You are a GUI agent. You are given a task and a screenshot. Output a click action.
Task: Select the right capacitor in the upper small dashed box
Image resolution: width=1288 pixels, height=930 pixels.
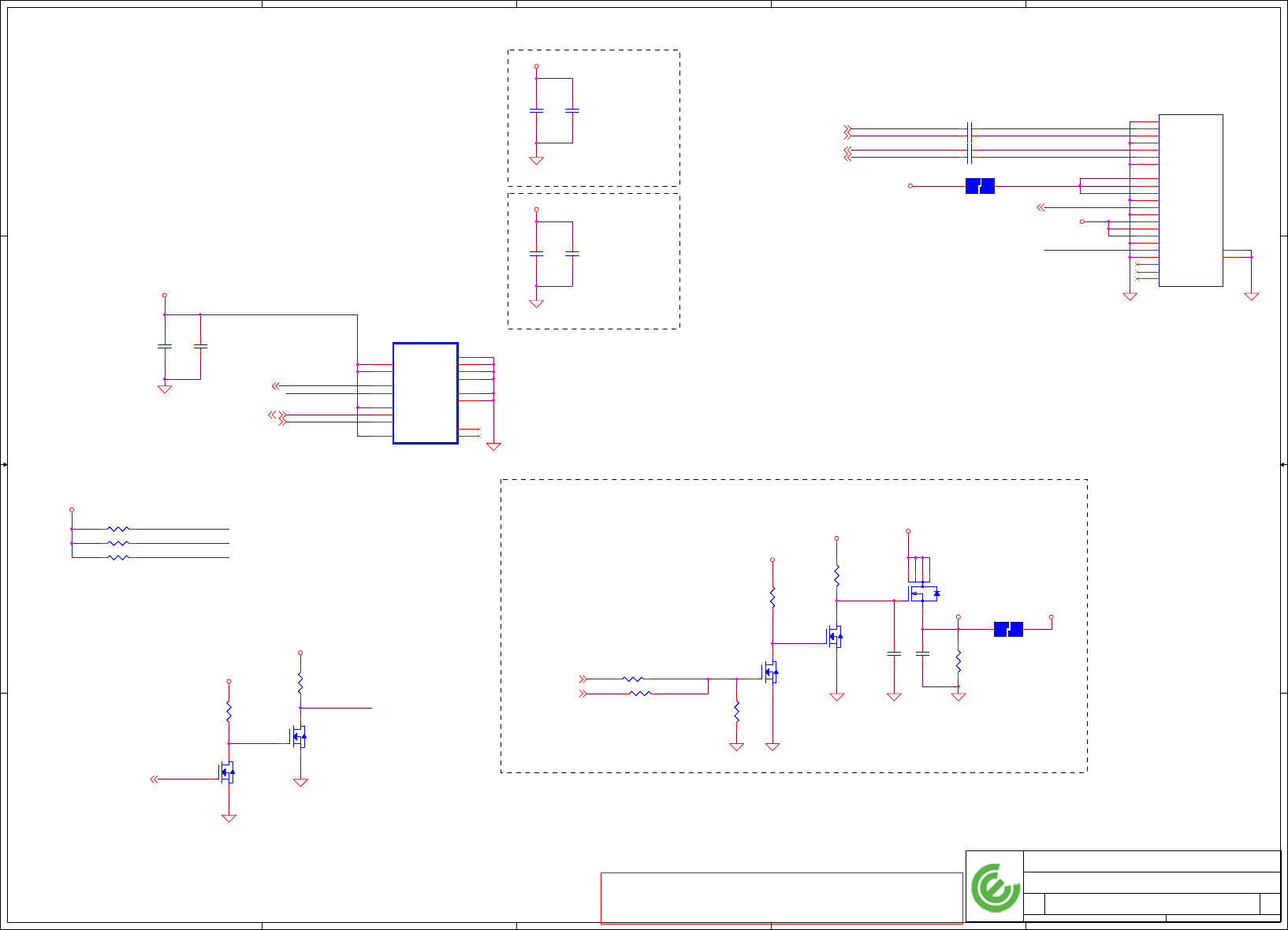click(x=572, y=111)
